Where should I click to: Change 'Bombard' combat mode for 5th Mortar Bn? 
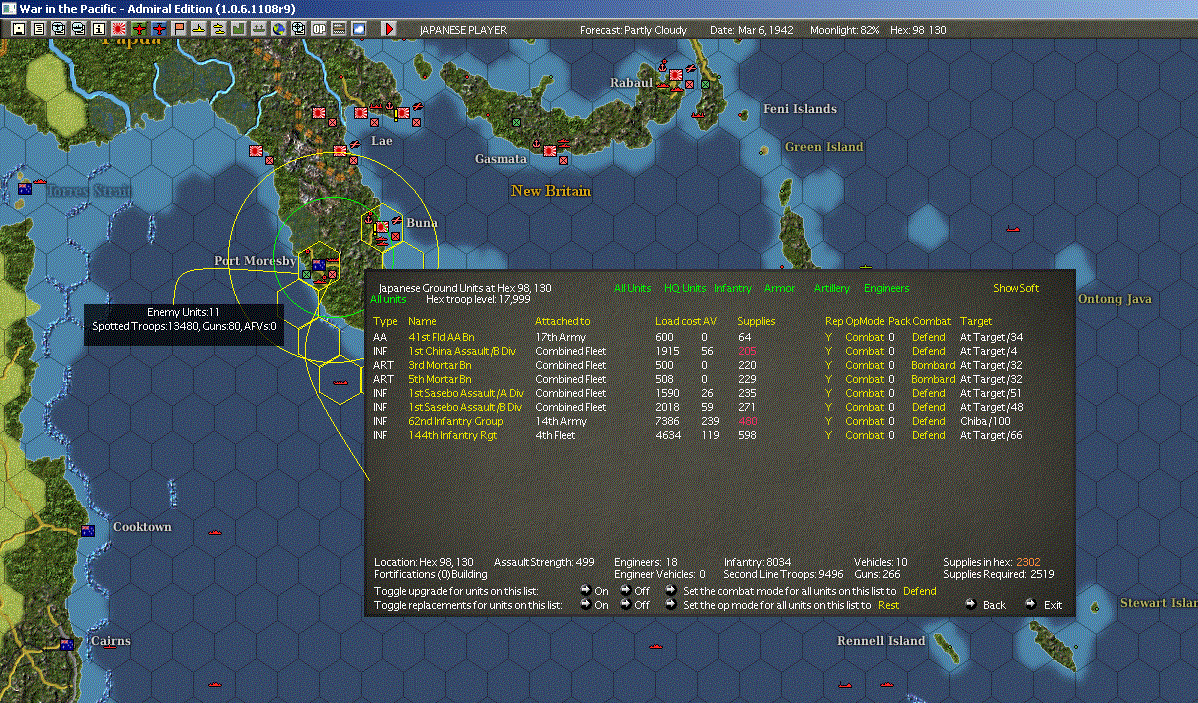pos(933,379)
